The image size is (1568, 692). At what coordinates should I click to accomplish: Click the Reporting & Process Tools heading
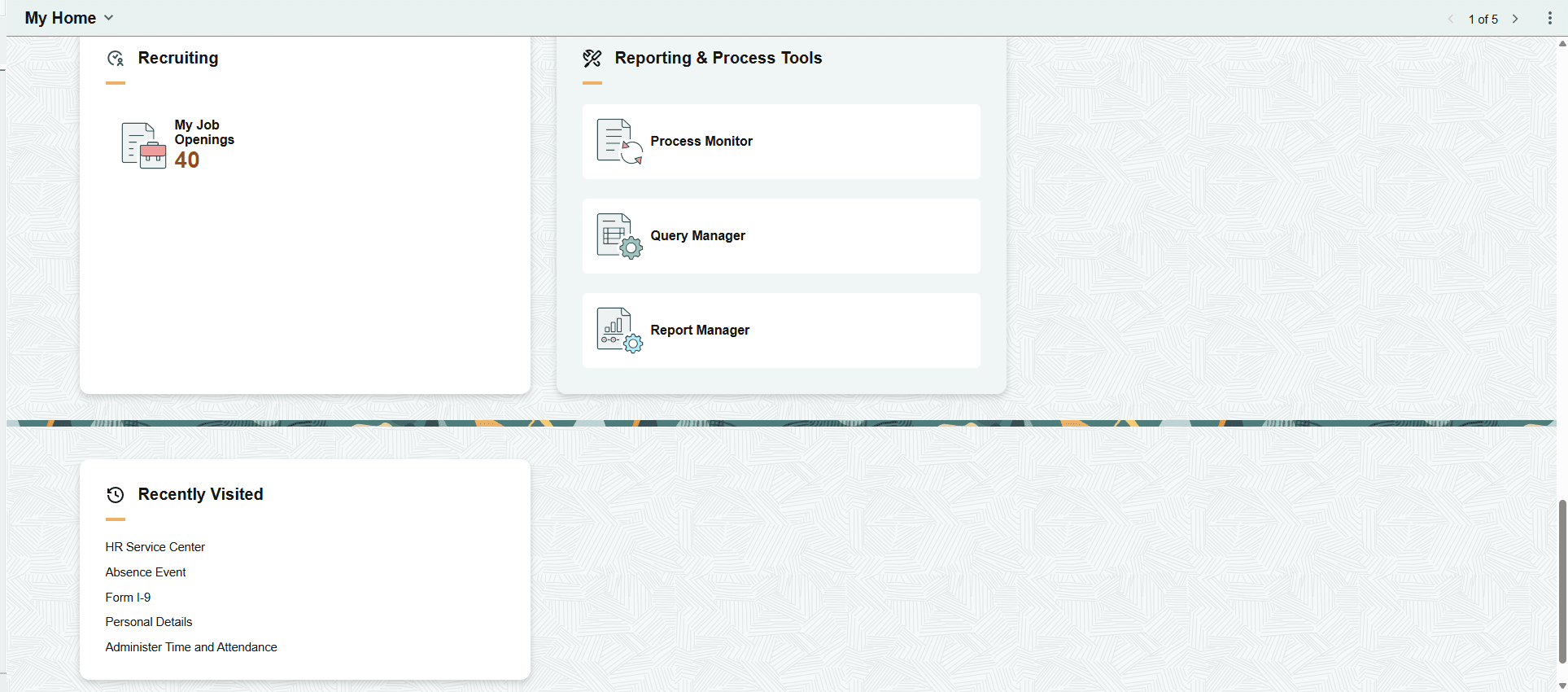click(x=718, y=58)
